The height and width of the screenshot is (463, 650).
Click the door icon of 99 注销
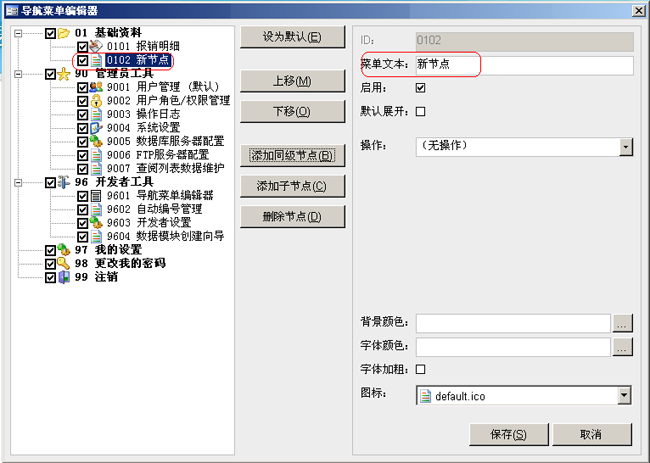pyautogui.click(x=63, y=277)
